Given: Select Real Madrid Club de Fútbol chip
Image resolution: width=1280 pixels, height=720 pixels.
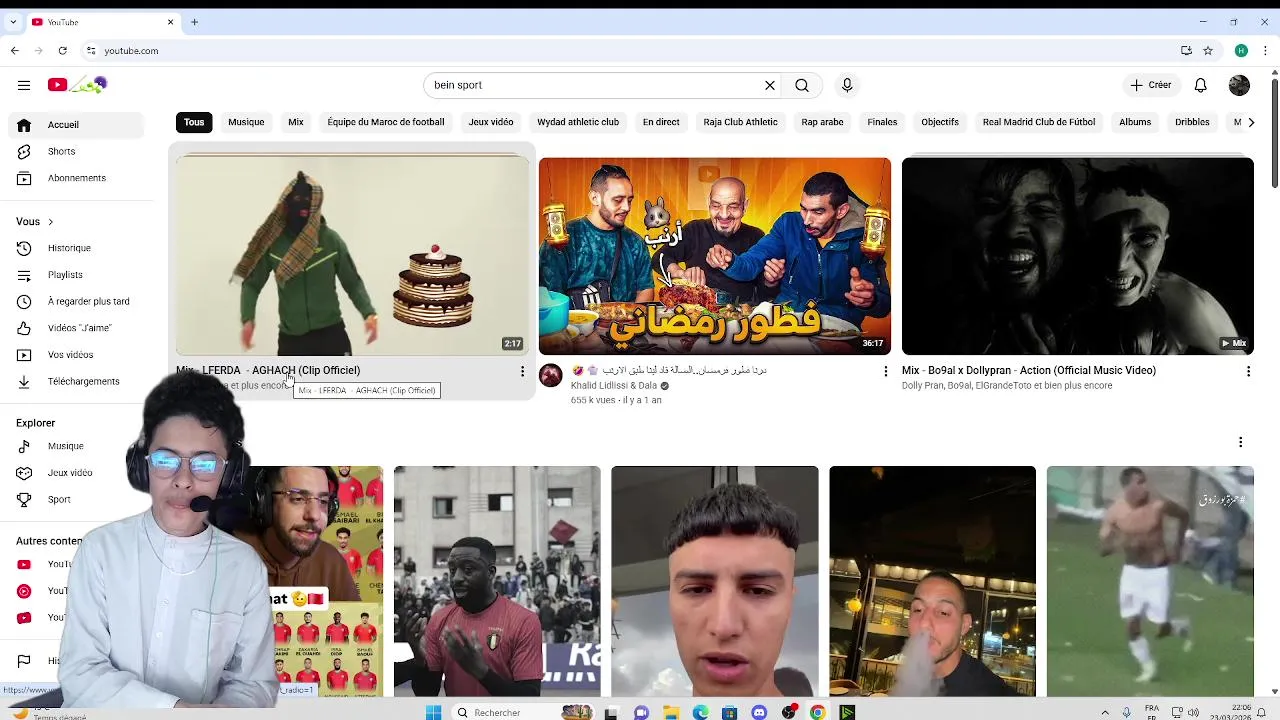Looking at the screenshot, I should click(x=1039, y=122).
